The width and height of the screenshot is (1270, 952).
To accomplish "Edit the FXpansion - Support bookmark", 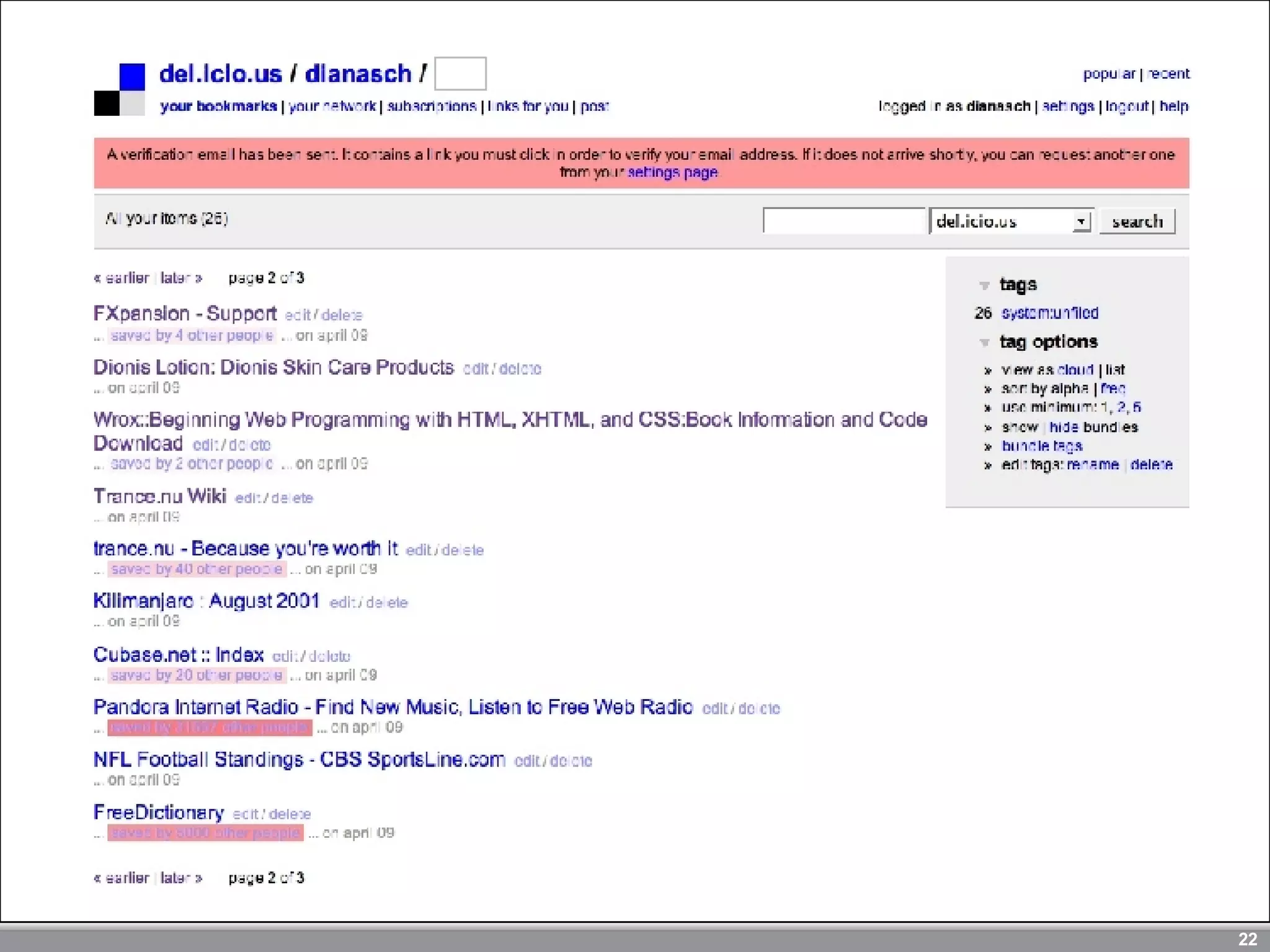I will pos(297,315).
